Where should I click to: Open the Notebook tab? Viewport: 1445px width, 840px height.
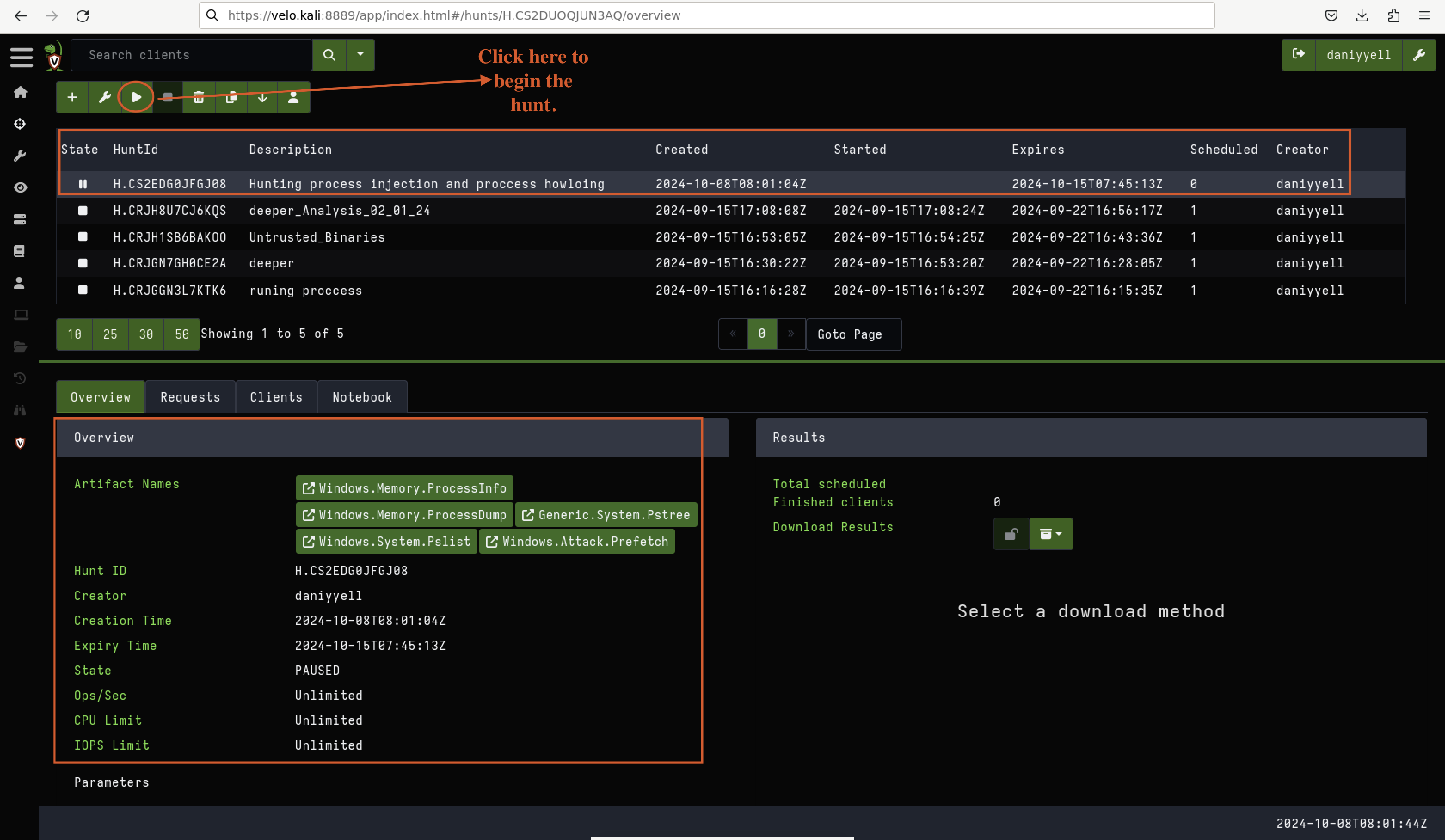click(x=363, y=397)
